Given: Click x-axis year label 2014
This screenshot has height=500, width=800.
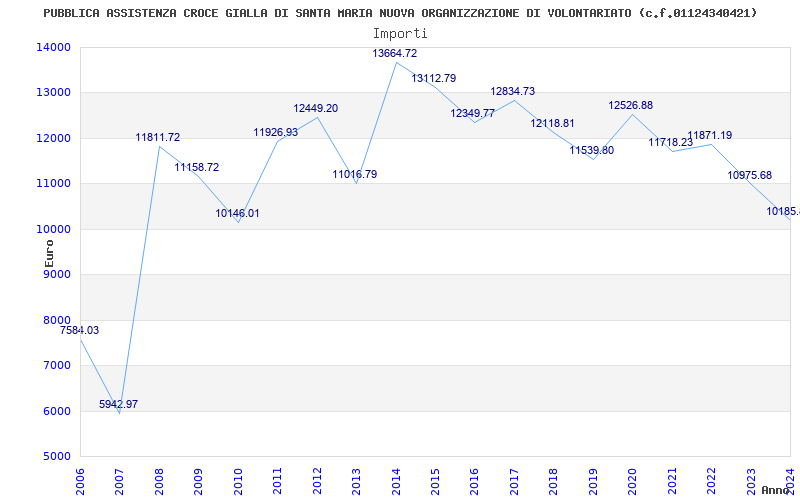Looking at the screenshot, I should click(x=396, y=481).
